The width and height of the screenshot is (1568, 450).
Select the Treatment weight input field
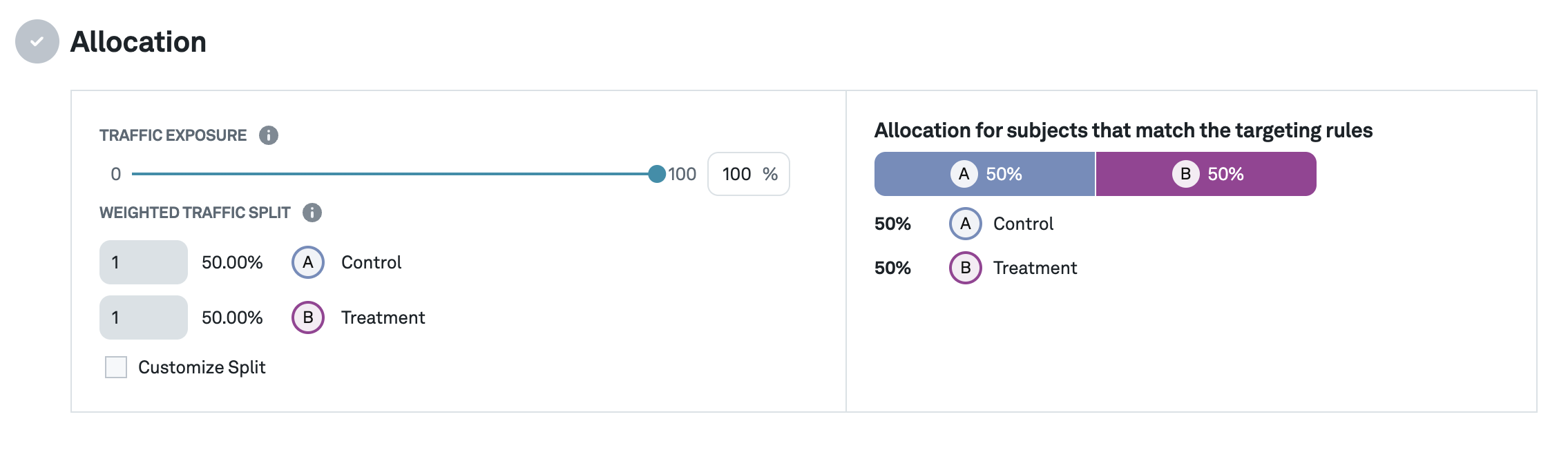(143, 318)
